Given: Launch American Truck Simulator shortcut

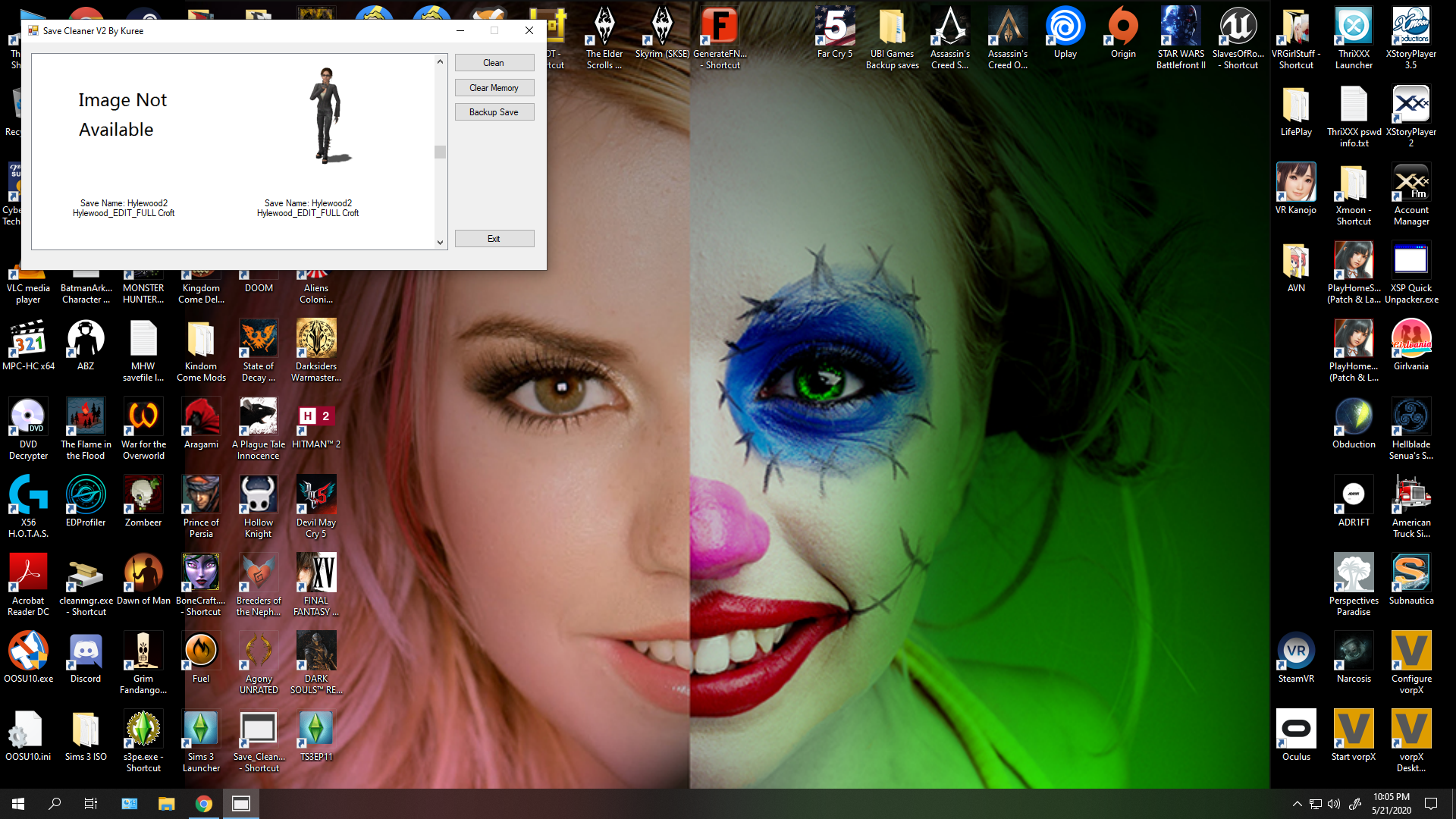Looking at the screenshot, I should (x=1411, y=507).
